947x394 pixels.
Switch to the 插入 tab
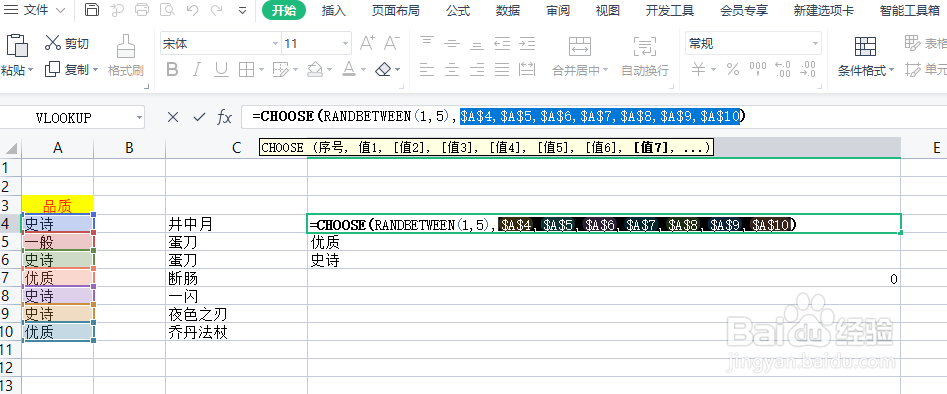(x=333, y=10)
